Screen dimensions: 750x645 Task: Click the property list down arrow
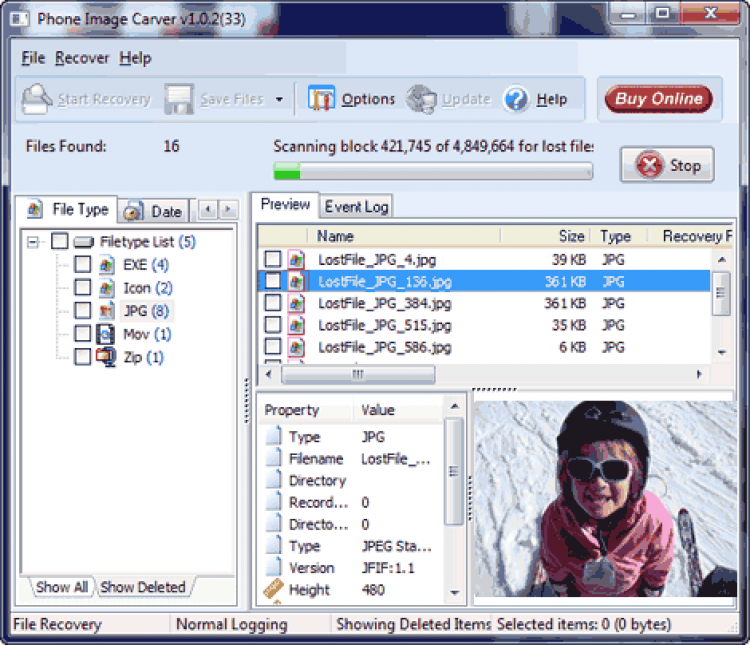tap(454, 592)
